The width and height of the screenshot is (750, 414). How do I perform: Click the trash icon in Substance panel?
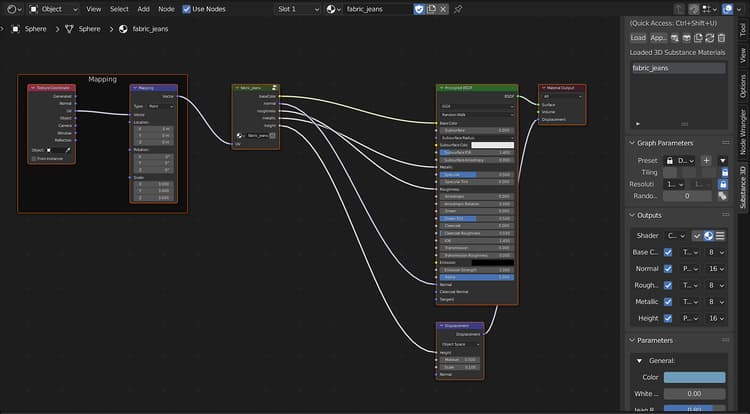coord(721,38)
